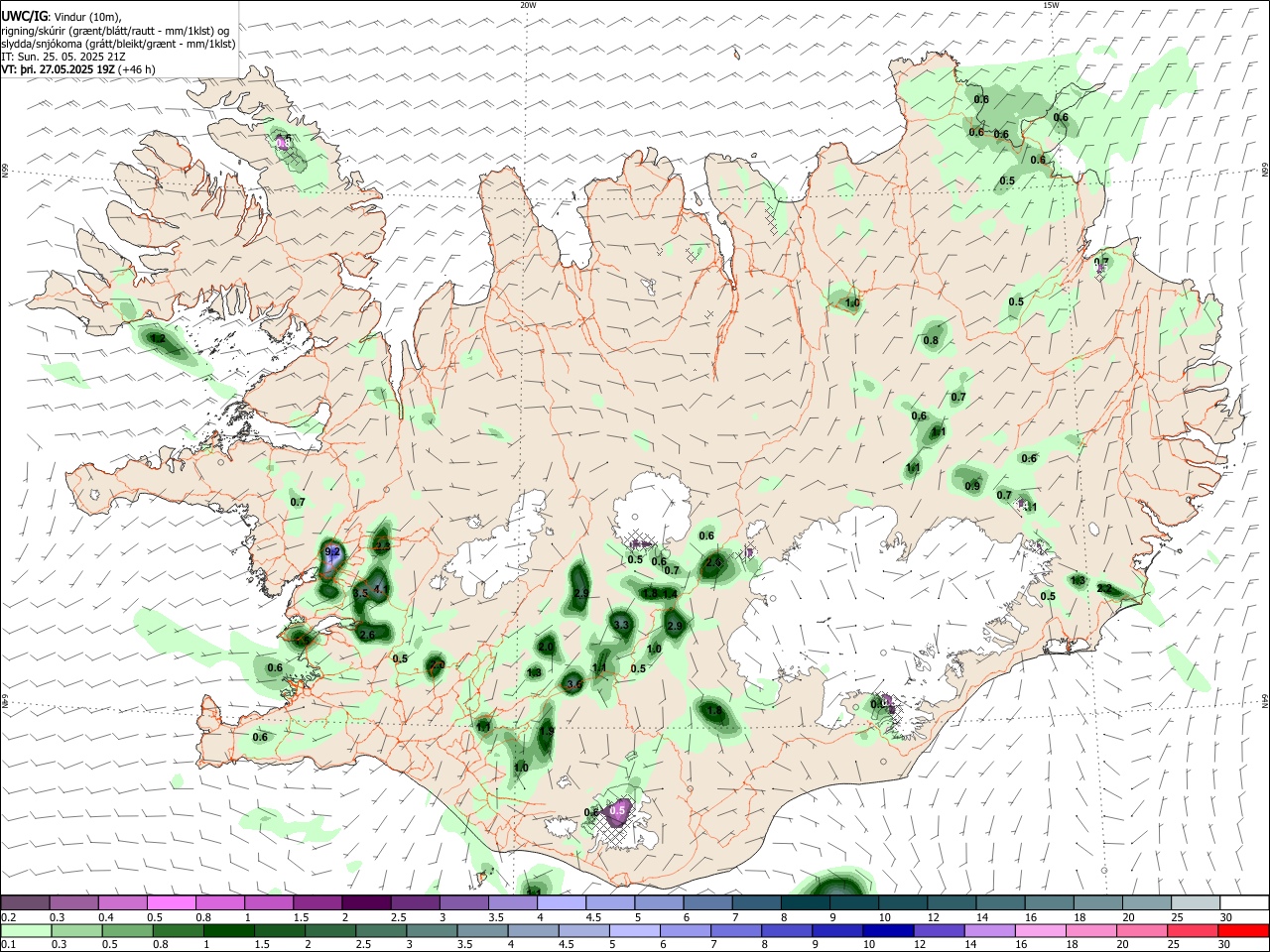Click the bright red 30 mm rain legend swatch
Image resolution: width=1270 pixels, height=952 pixels.
click(x=1243, y=930)
